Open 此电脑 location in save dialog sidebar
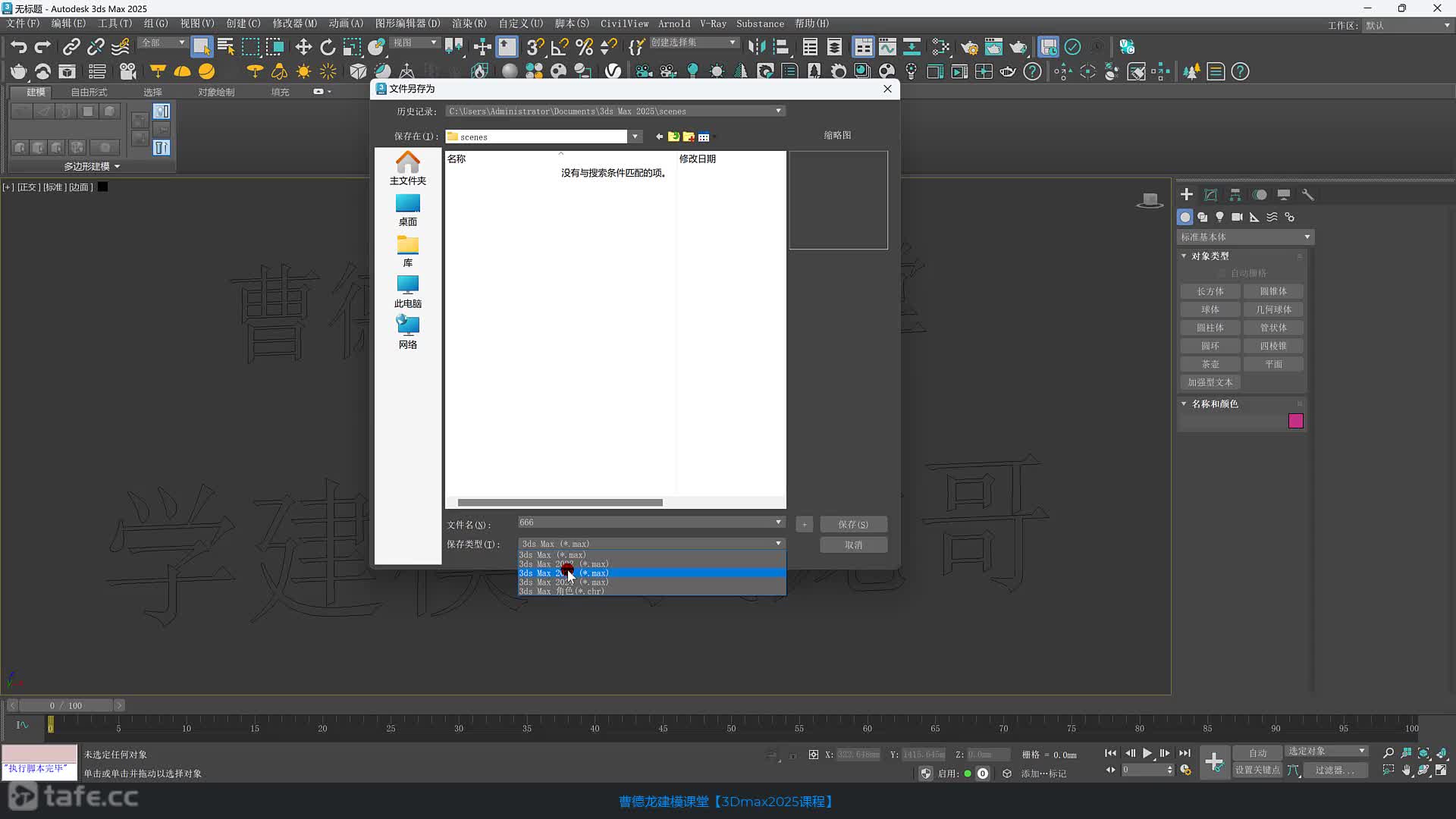Image resolution: width=1456 pixels, height=819 pixels. [x=408, y=292]
